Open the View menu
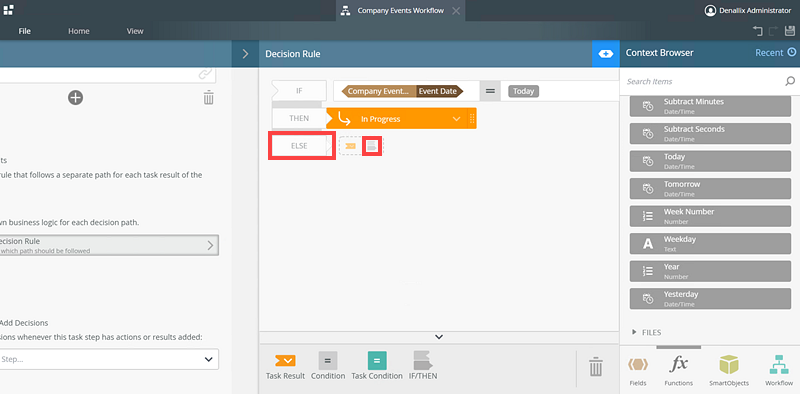This screenshot has width=800, height=394. 135,31
